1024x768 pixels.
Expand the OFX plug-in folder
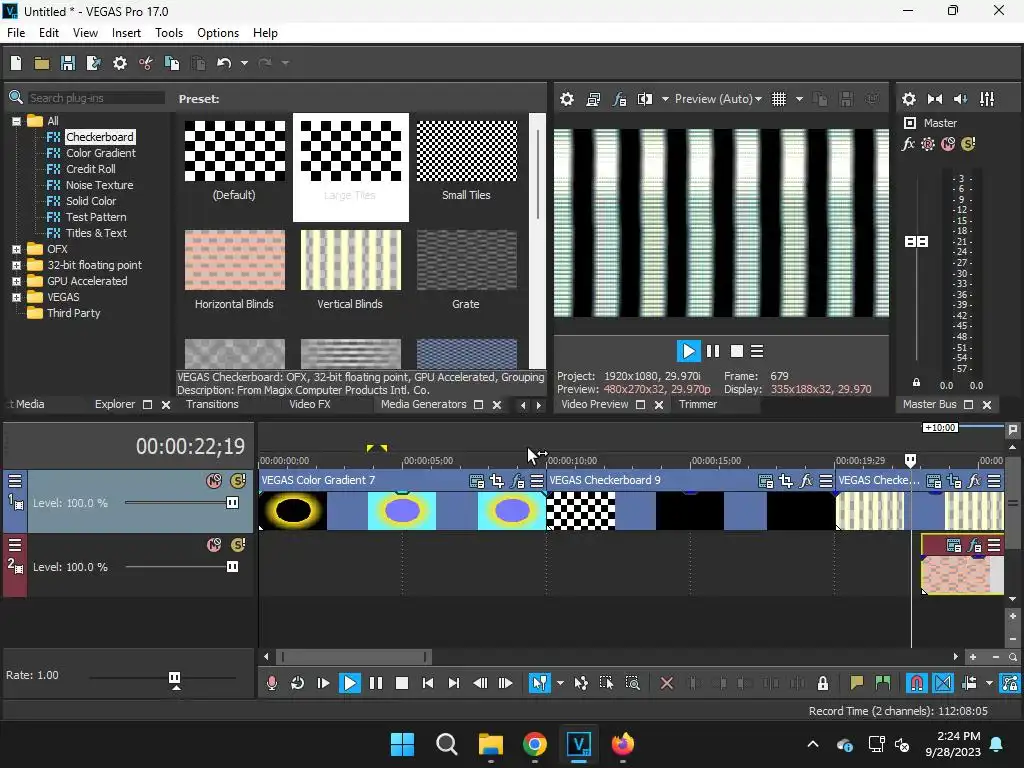[x=16, y=249]
